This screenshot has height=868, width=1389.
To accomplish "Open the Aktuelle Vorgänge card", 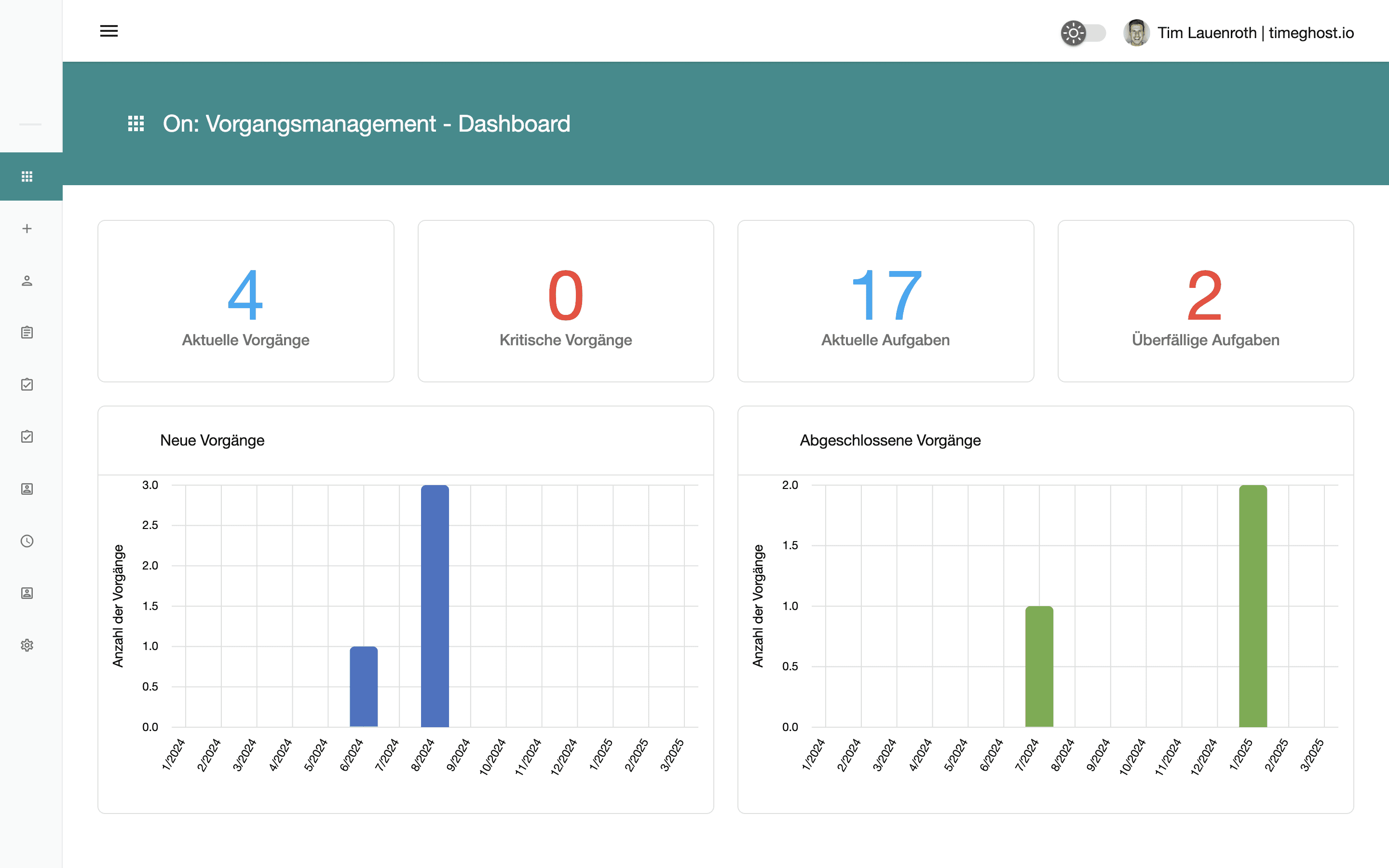I will [x=245, y=301].
